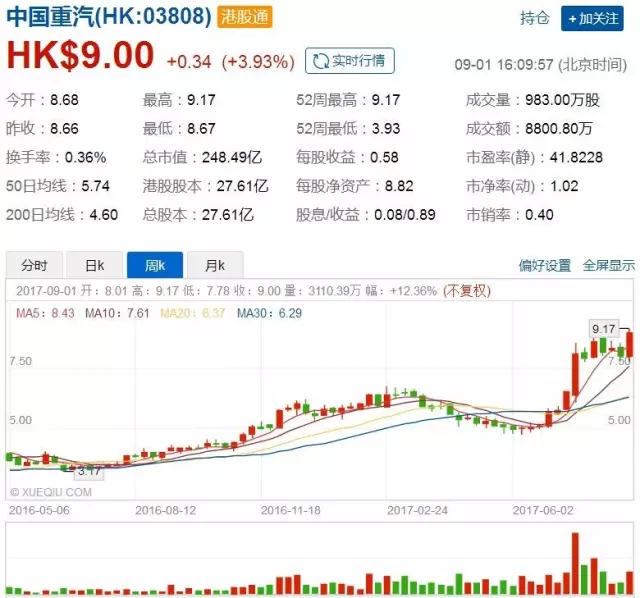Screen dimensions: 640x598
Task: Click the 市销率 value 0.40
Action: pos(539,215)
